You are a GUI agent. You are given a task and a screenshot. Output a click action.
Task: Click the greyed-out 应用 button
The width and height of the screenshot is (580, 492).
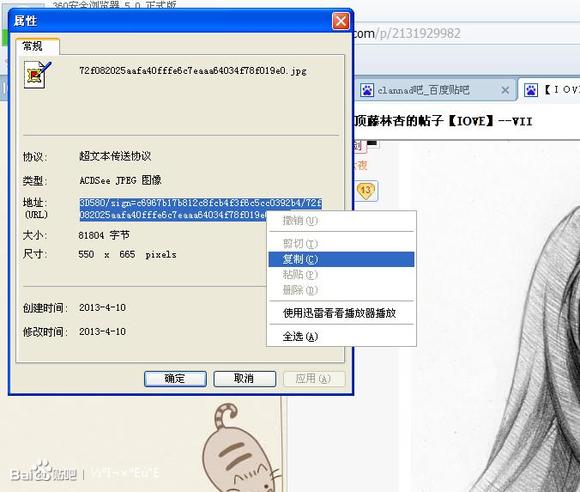(x=314, y=379)
